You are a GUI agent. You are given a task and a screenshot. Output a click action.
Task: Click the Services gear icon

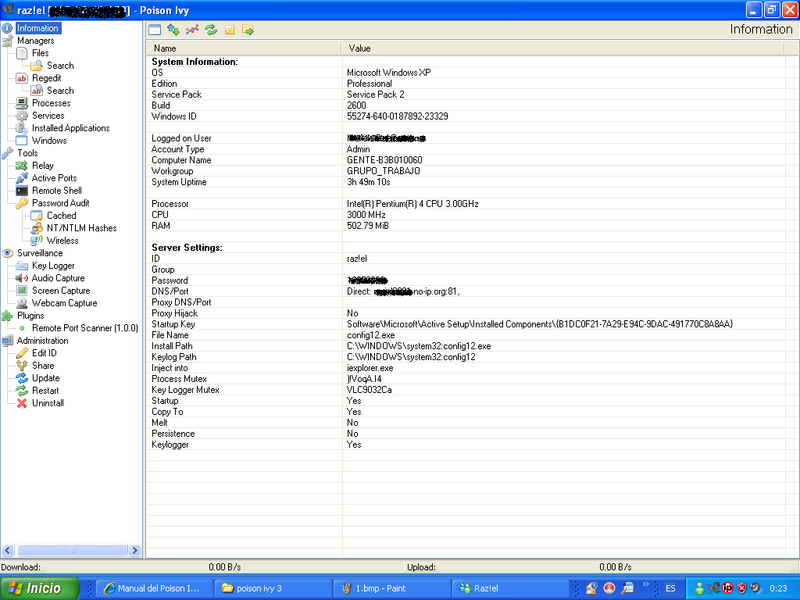(21, 116)
